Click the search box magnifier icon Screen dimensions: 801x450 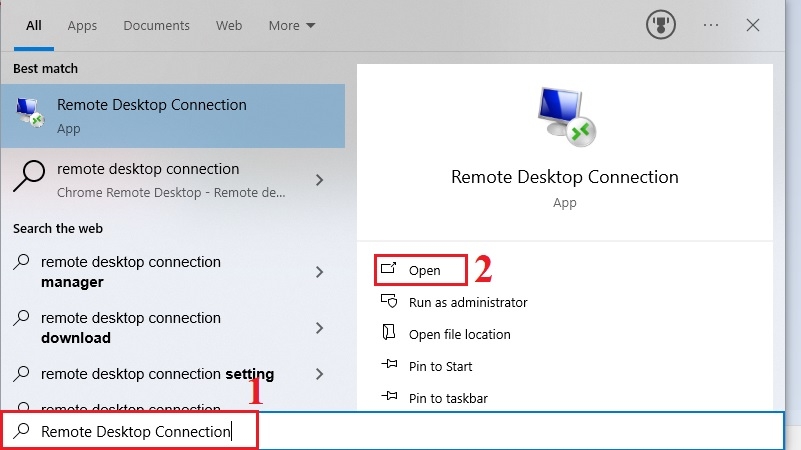pyautogui.click(x=21, y=431)
